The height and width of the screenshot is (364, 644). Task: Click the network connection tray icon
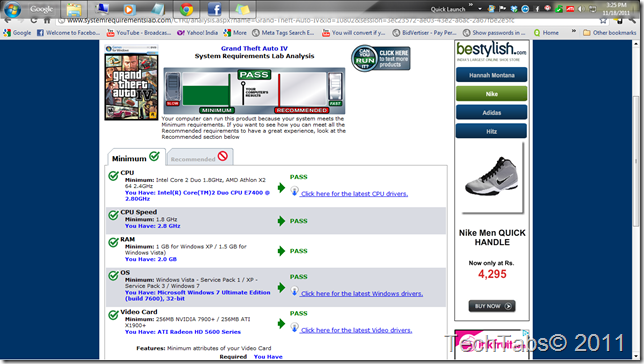click(592, 9)
